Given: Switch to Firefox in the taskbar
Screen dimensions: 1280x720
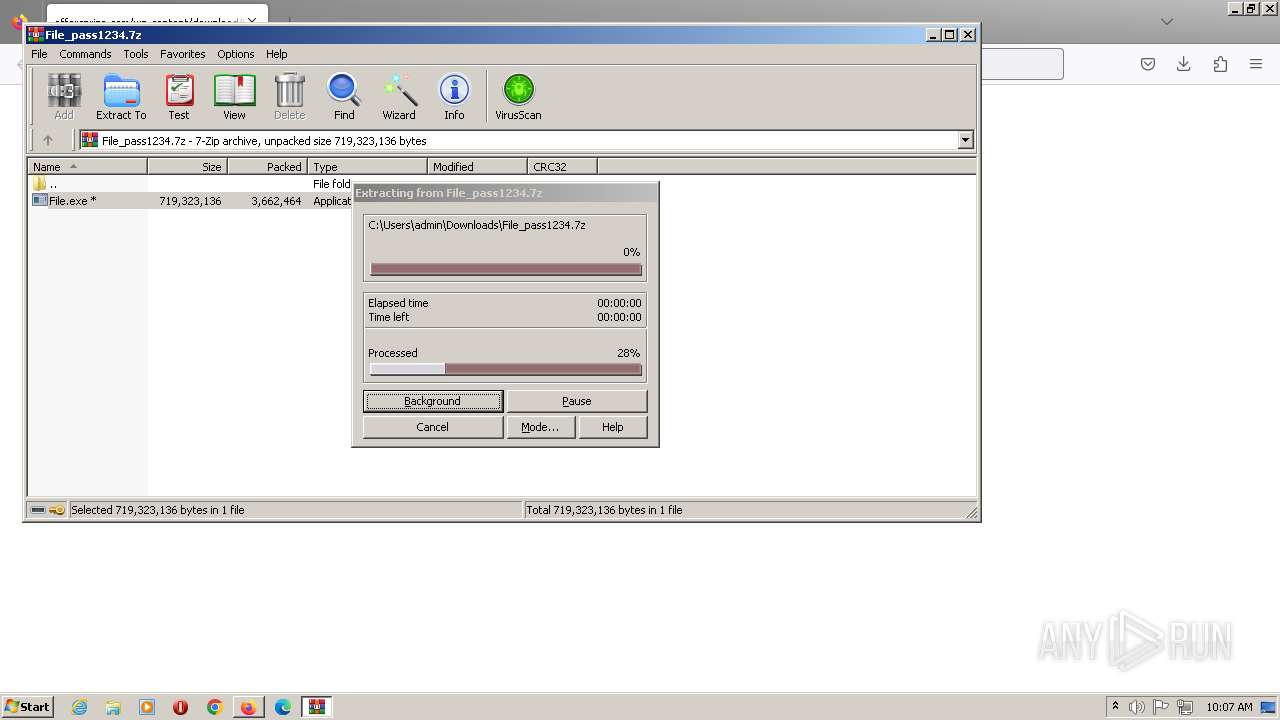Looking at the screenshot, I should 248,707.
